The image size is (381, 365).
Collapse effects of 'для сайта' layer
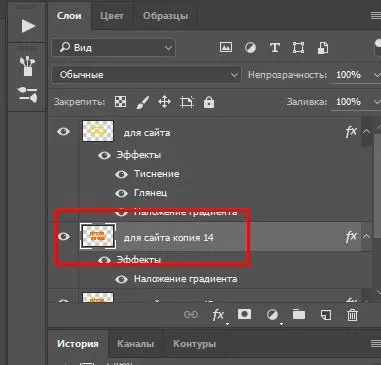(x=366, y=131)
